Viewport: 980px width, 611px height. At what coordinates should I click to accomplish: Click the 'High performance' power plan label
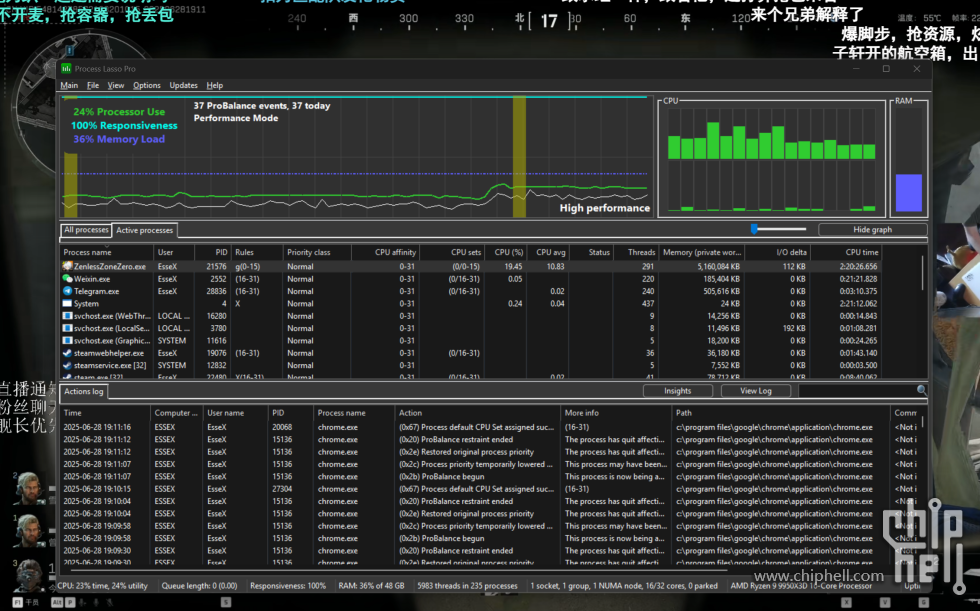(604, 208)
